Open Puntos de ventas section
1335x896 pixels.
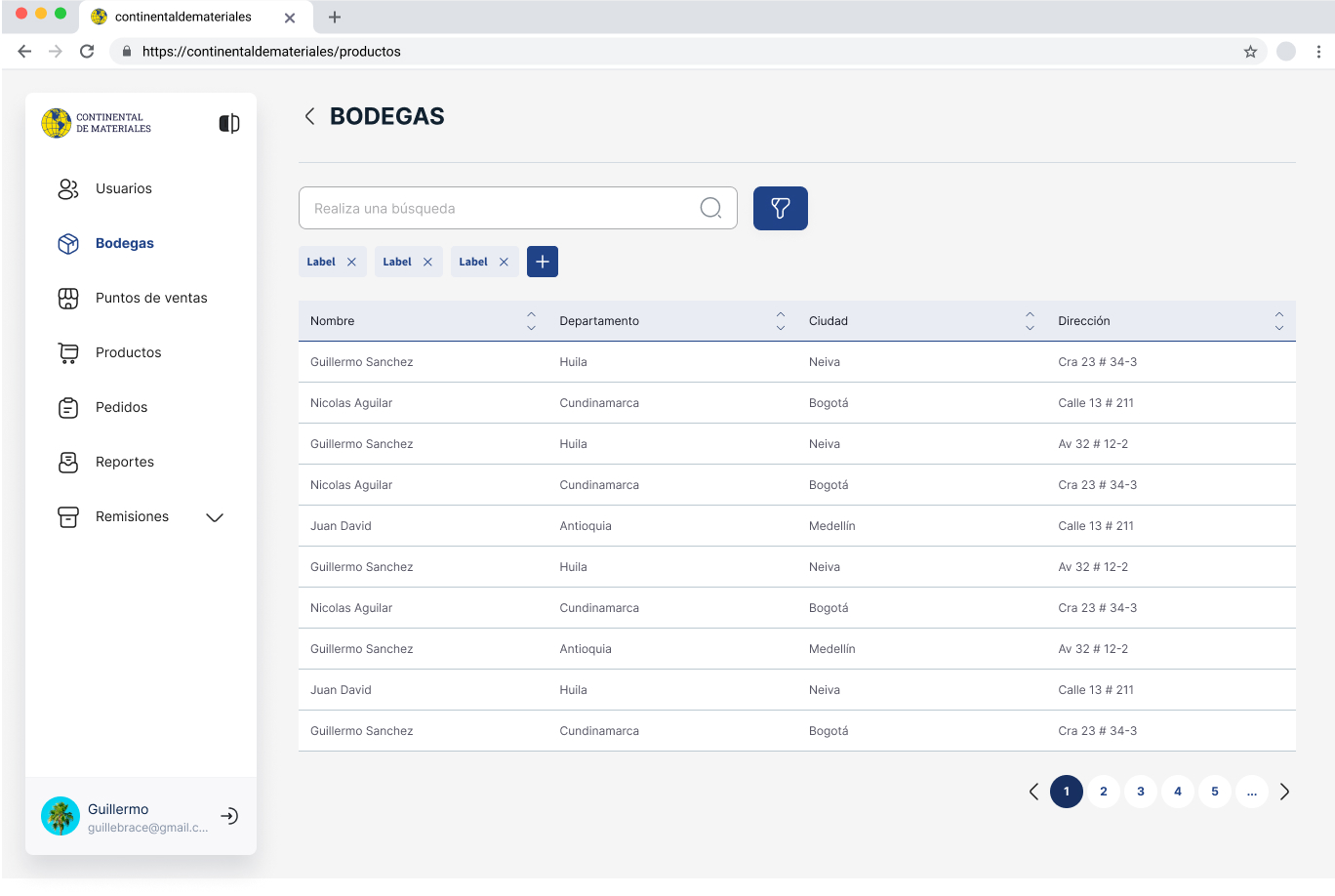pyautogui.click(x=151, y=298)
